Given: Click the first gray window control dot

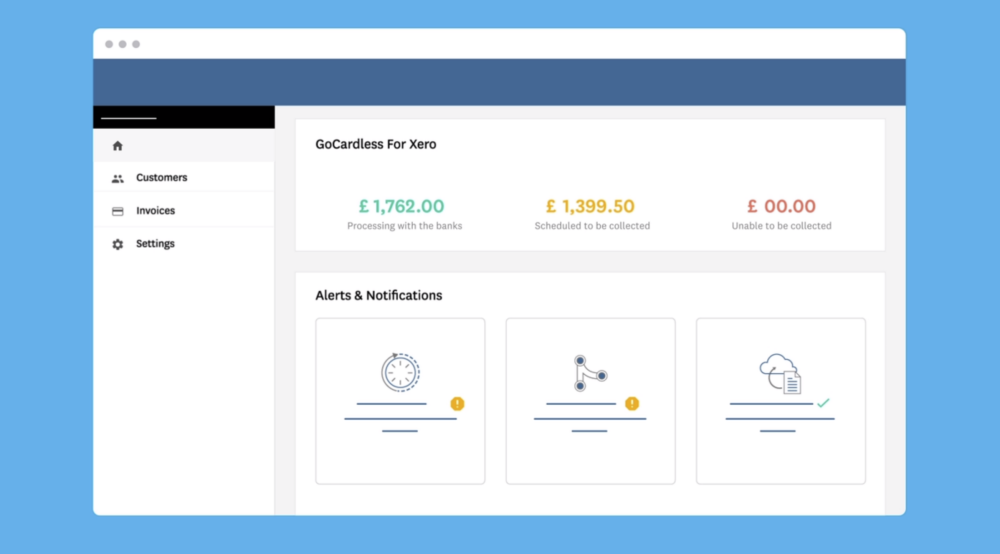Looking at the screenshot, I should (x=109, y=44).
